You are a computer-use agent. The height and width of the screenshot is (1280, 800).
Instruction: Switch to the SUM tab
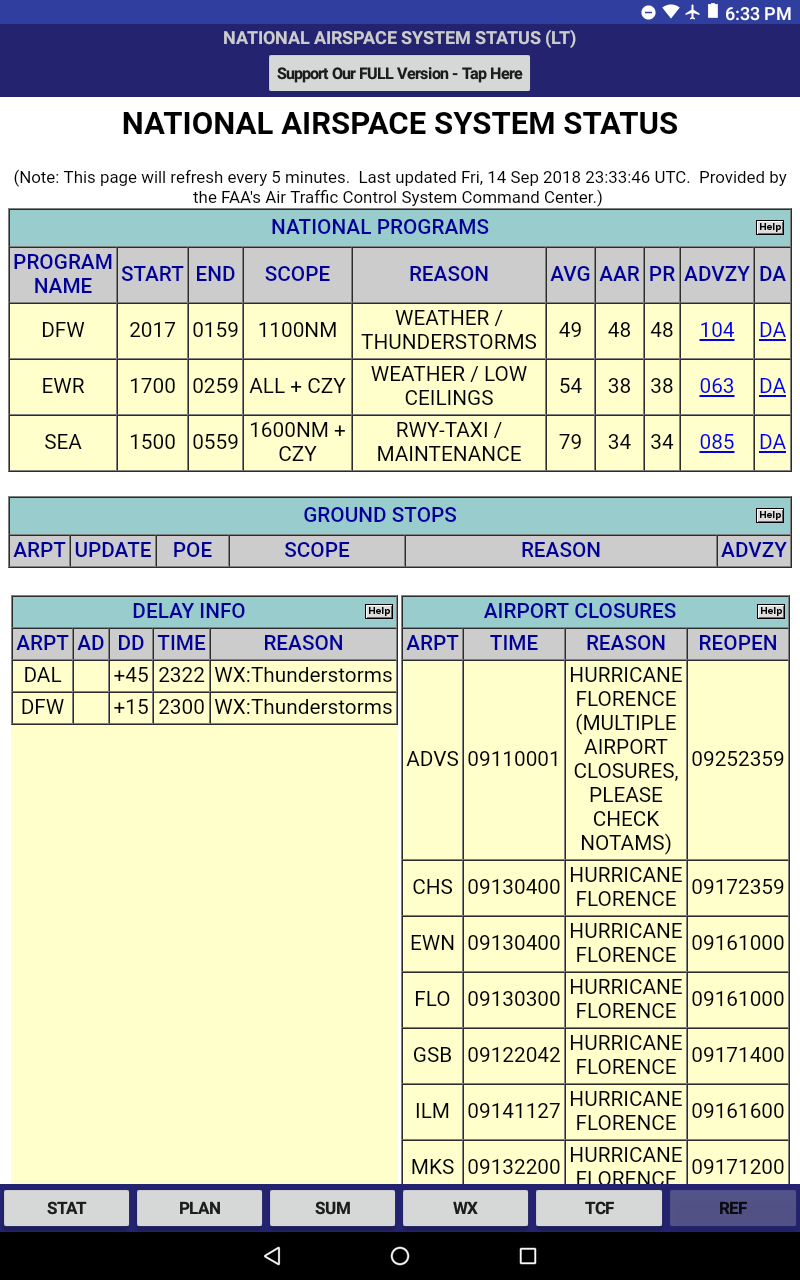pyautogui.click(x=333, y=1208)
